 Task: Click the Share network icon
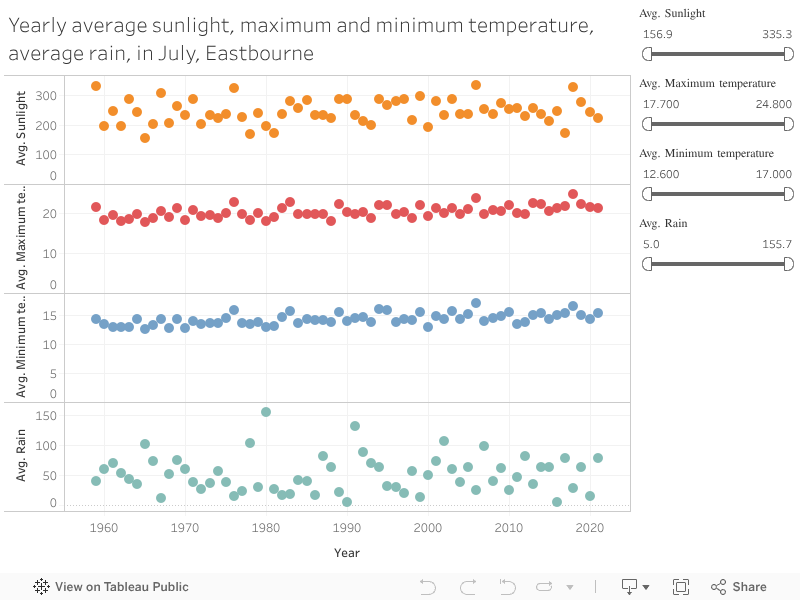718,587
